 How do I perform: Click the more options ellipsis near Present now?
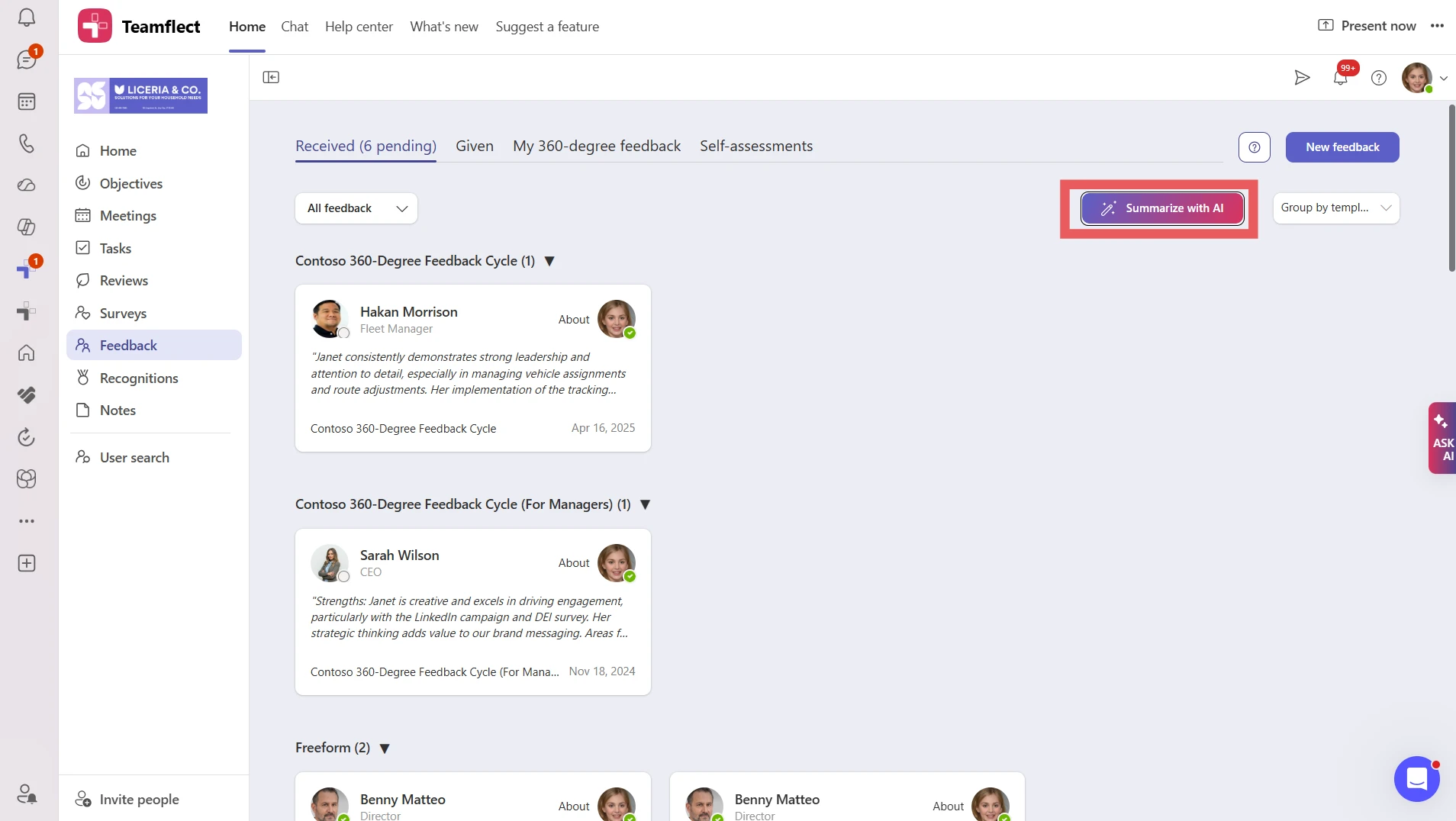coord(1438,26)
